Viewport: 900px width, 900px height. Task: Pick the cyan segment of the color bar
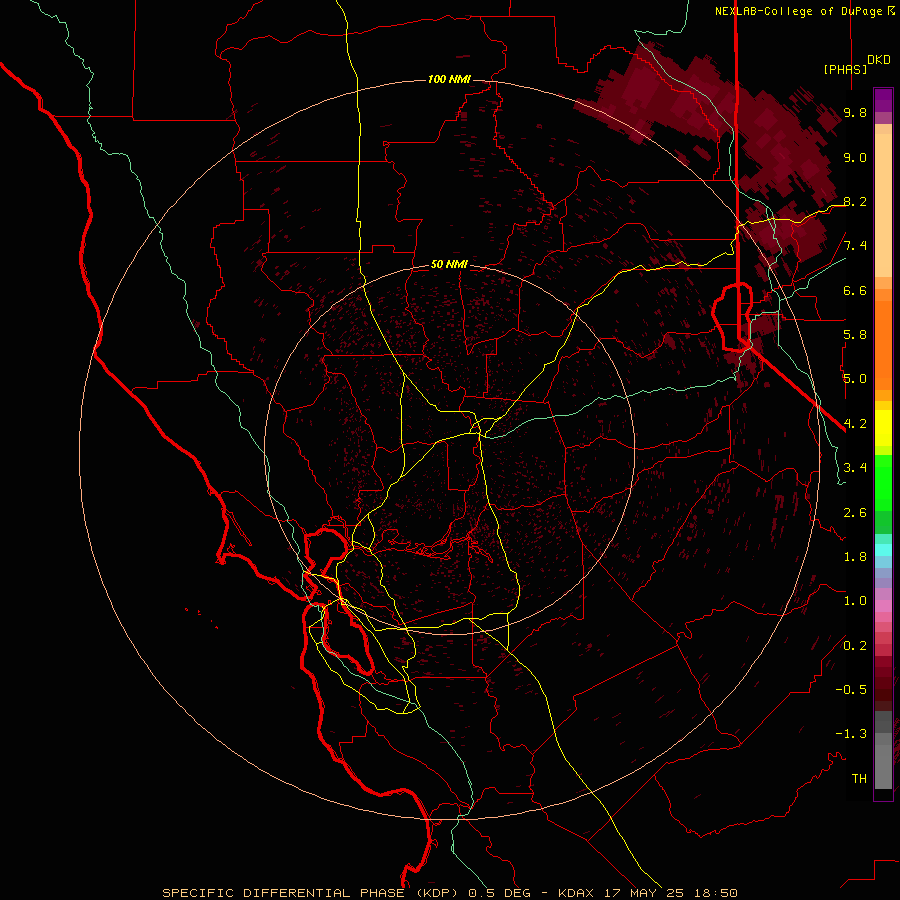[883, 550]
